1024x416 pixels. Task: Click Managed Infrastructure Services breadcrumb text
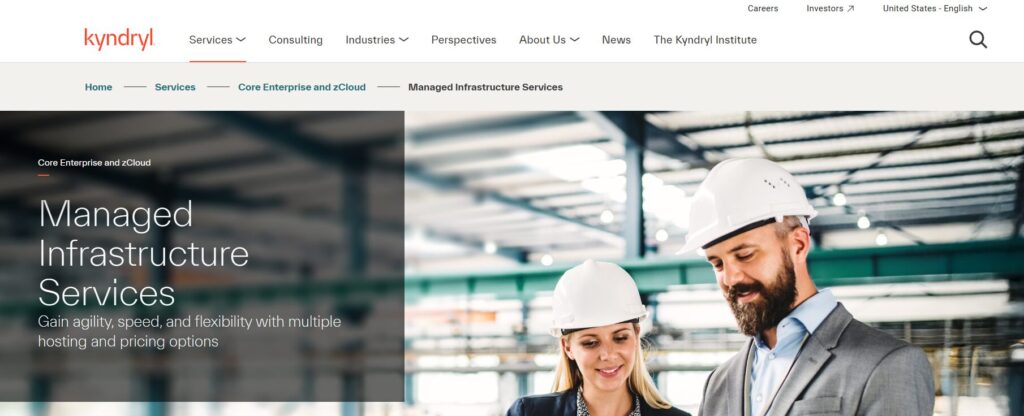click(x=485, y=87)
